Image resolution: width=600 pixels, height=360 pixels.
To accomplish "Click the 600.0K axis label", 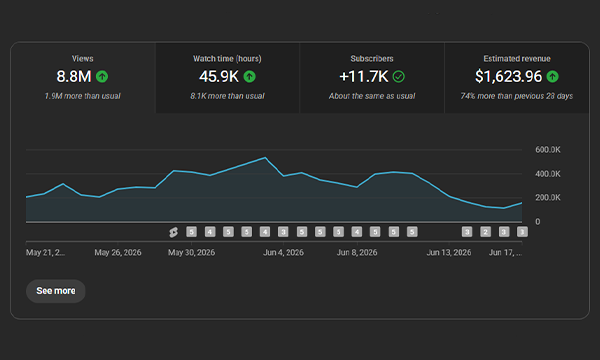I will (x=548, y=150).
